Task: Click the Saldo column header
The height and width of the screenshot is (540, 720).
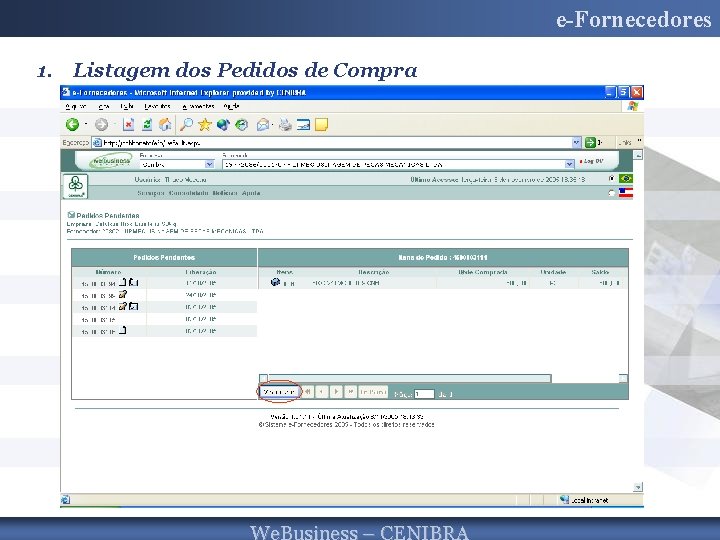Action: pos(600,272)
